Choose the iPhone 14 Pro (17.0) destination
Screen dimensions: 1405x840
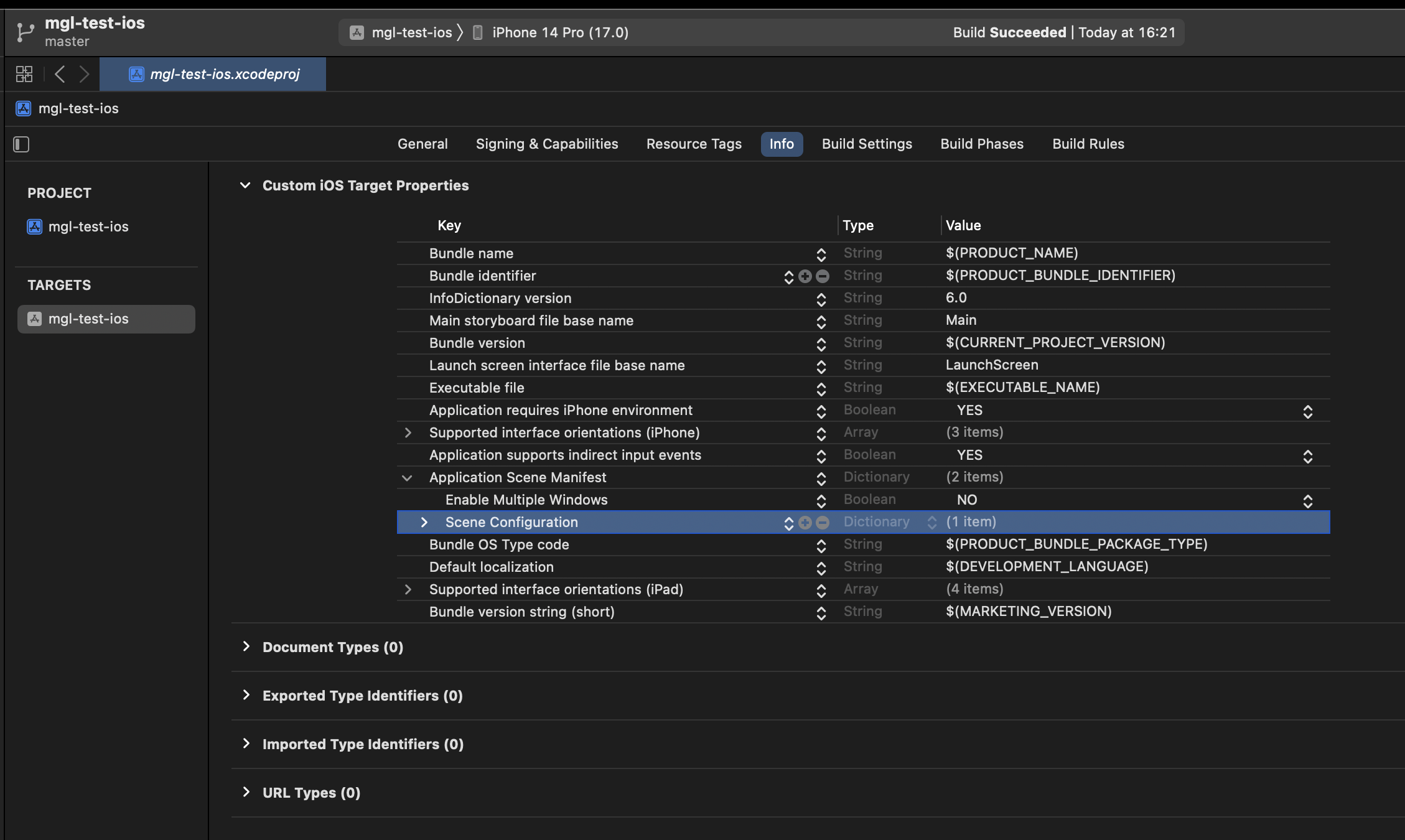[x=560, y=32]
